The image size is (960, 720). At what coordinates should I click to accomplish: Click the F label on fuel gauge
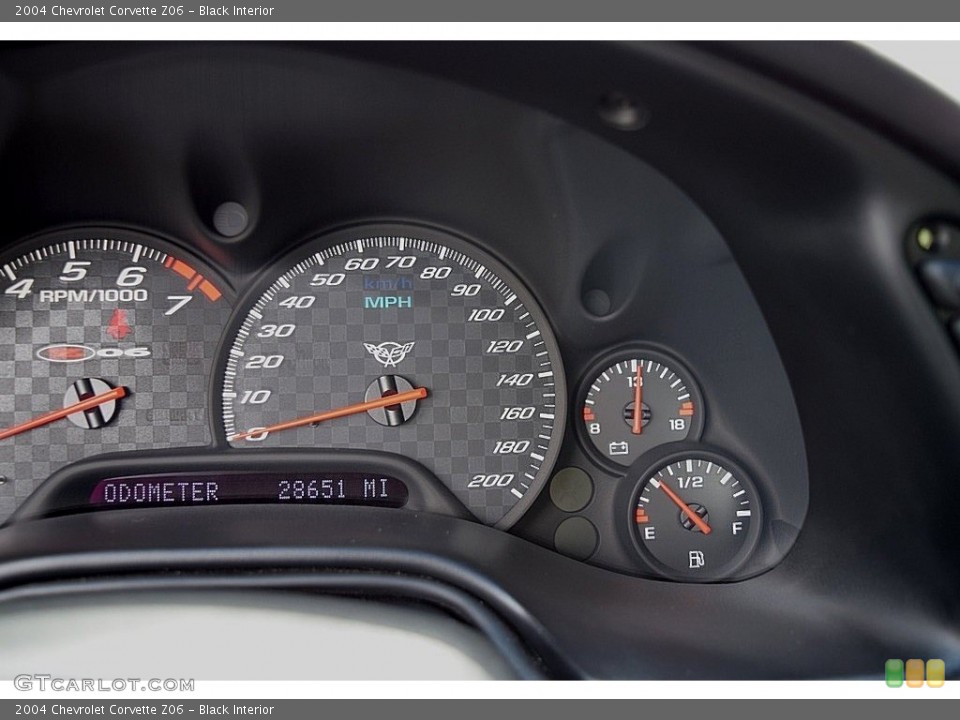tap(737, 528)
